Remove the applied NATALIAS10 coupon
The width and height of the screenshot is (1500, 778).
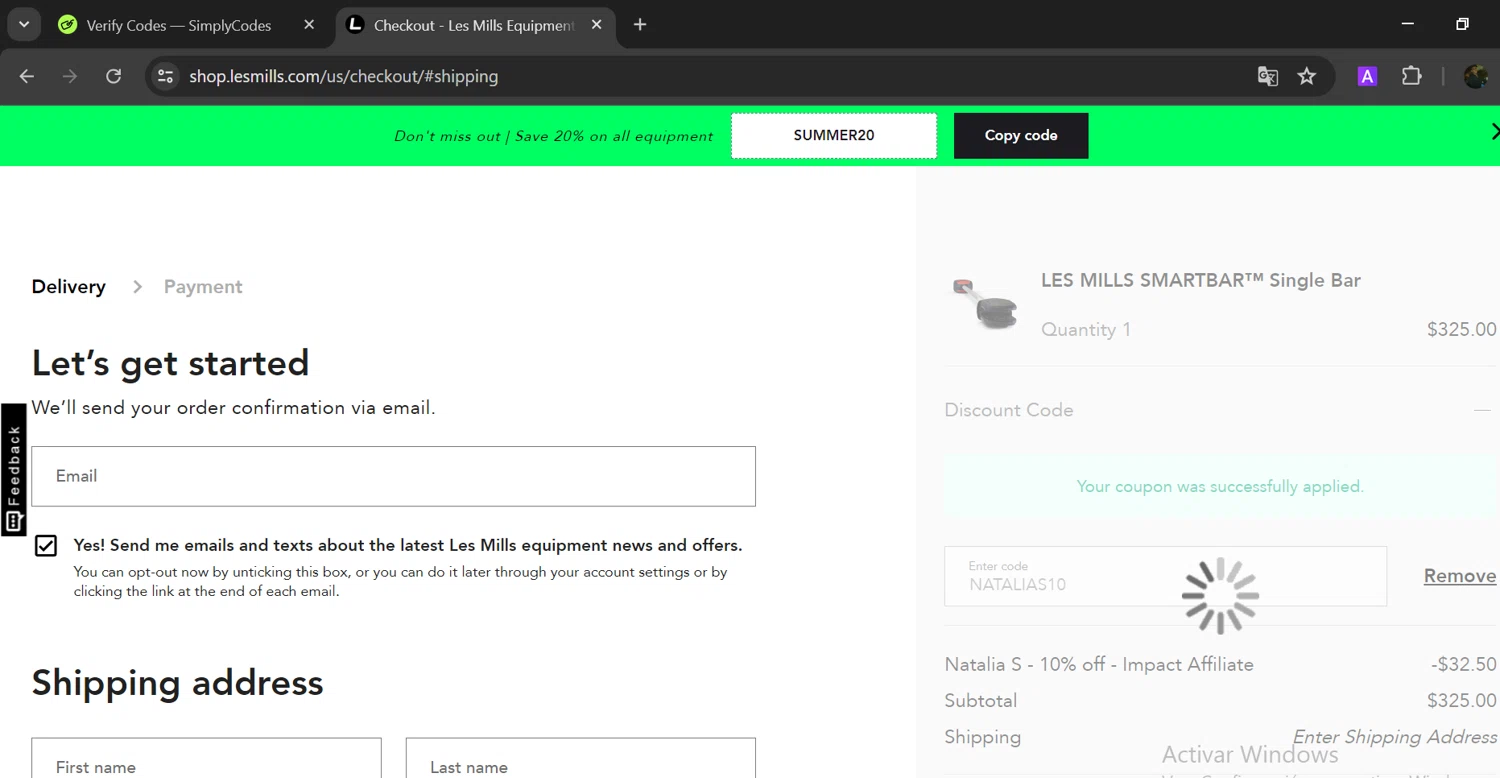1460,576
